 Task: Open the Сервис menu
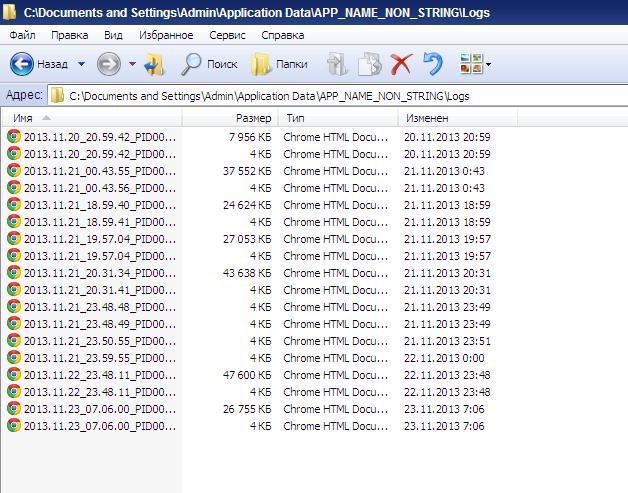[x=227, y=35]
